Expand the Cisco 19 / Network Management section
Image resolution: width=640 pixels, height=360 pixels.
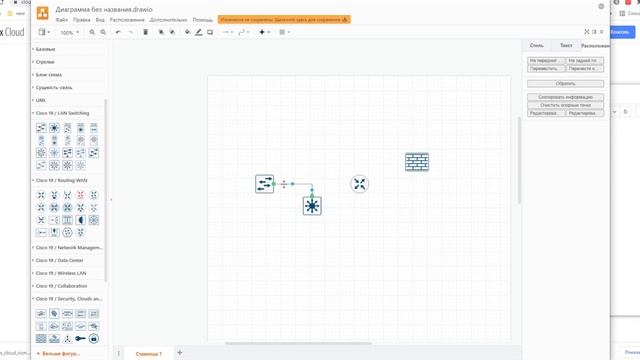pos(68,248)
